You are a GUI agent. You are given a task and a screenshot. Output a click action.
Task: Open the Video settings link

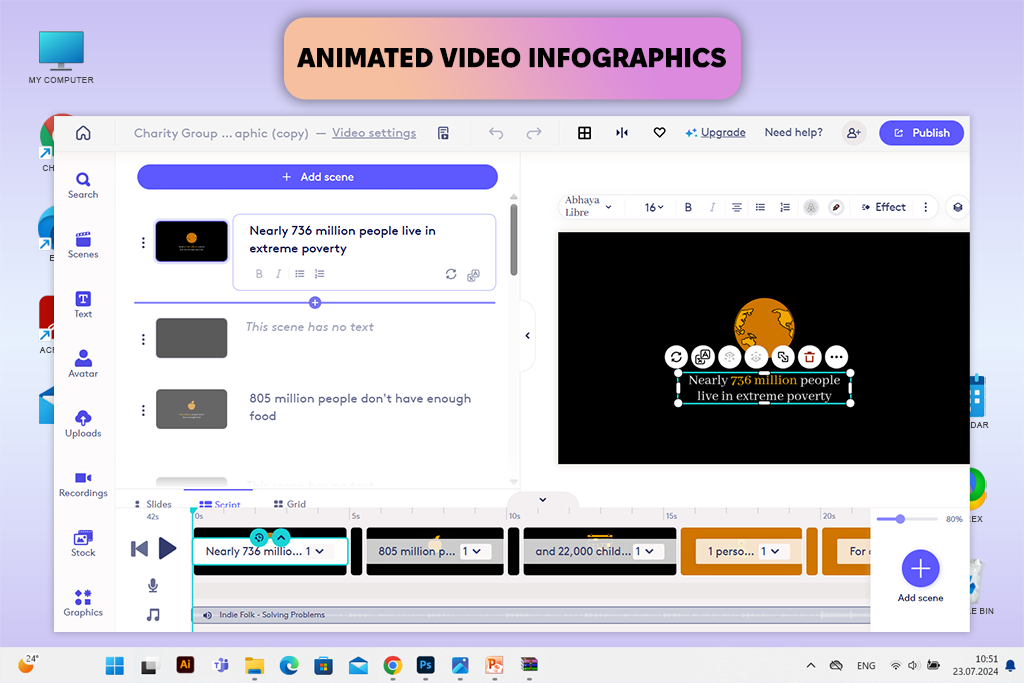tap(374, 133)
